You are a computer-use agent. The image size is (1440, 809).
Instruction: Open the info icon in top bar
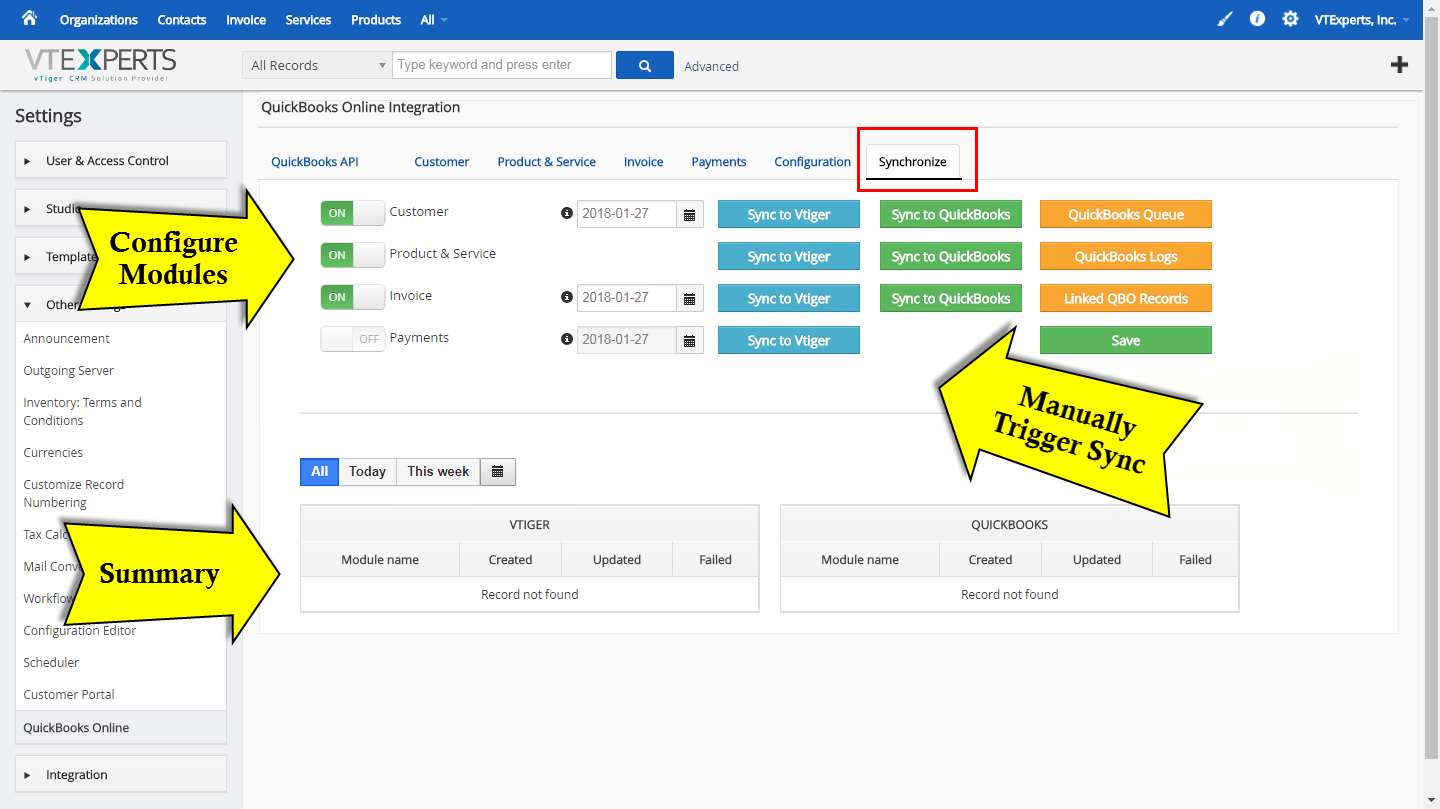pyautogui.click(x=1257, y=19)
